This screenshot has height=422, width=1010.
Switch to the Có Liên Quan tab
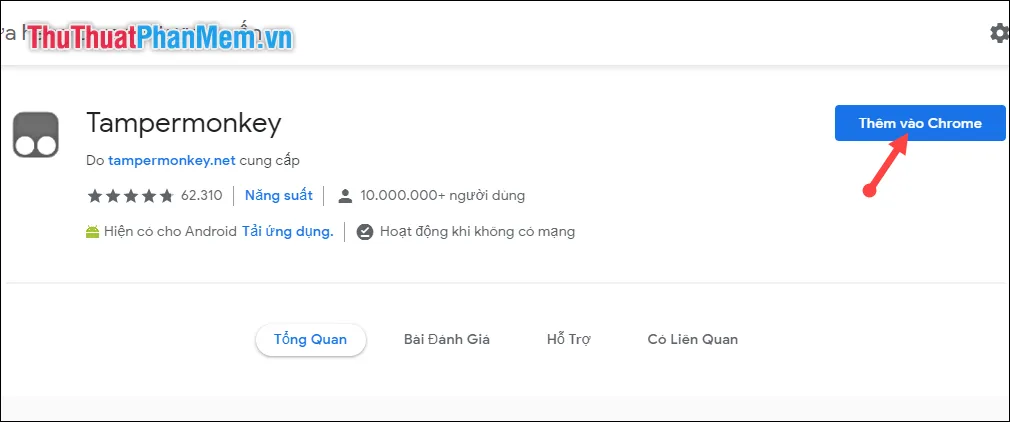pos(692,340)
